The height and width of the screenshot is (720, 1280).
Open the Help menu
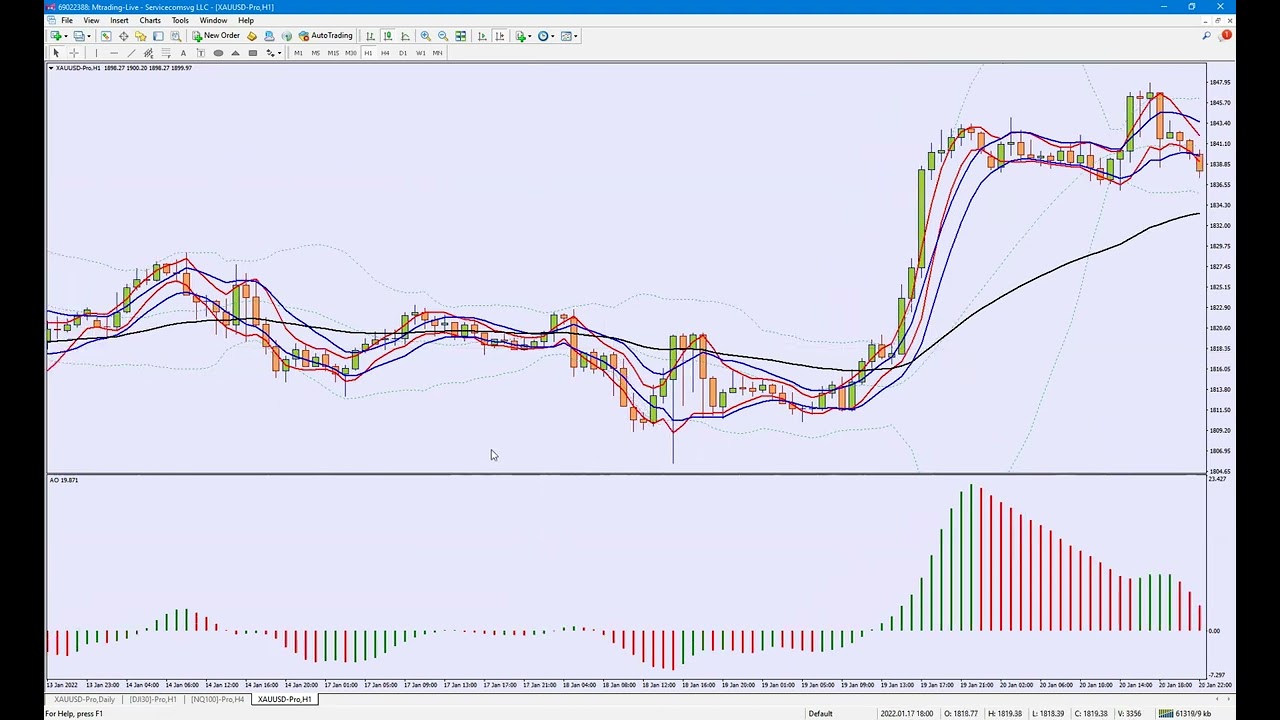(x=246, y=20)
